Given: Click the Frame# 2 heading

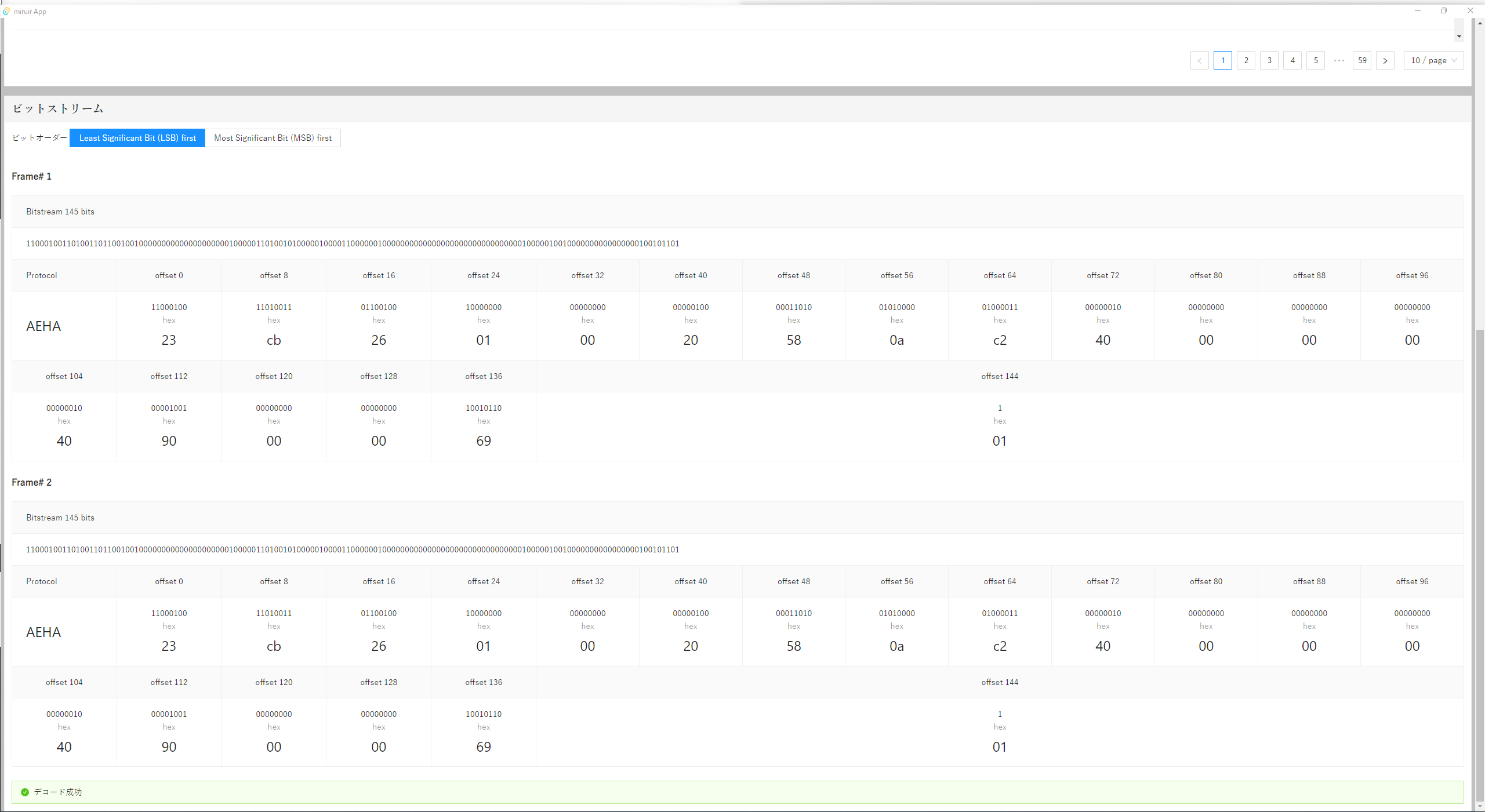Looking at the screenshot, I should (x=32, y=482).
